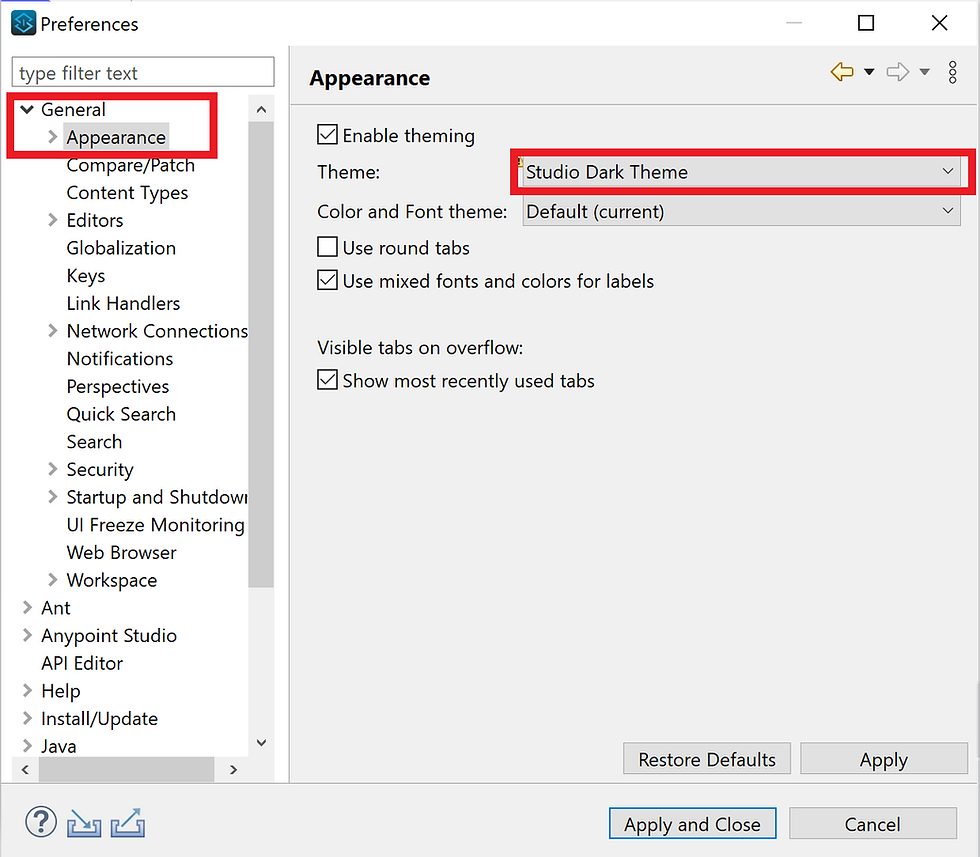
Task: Click tree scrollbar up arrow
Action: [261, 109]
